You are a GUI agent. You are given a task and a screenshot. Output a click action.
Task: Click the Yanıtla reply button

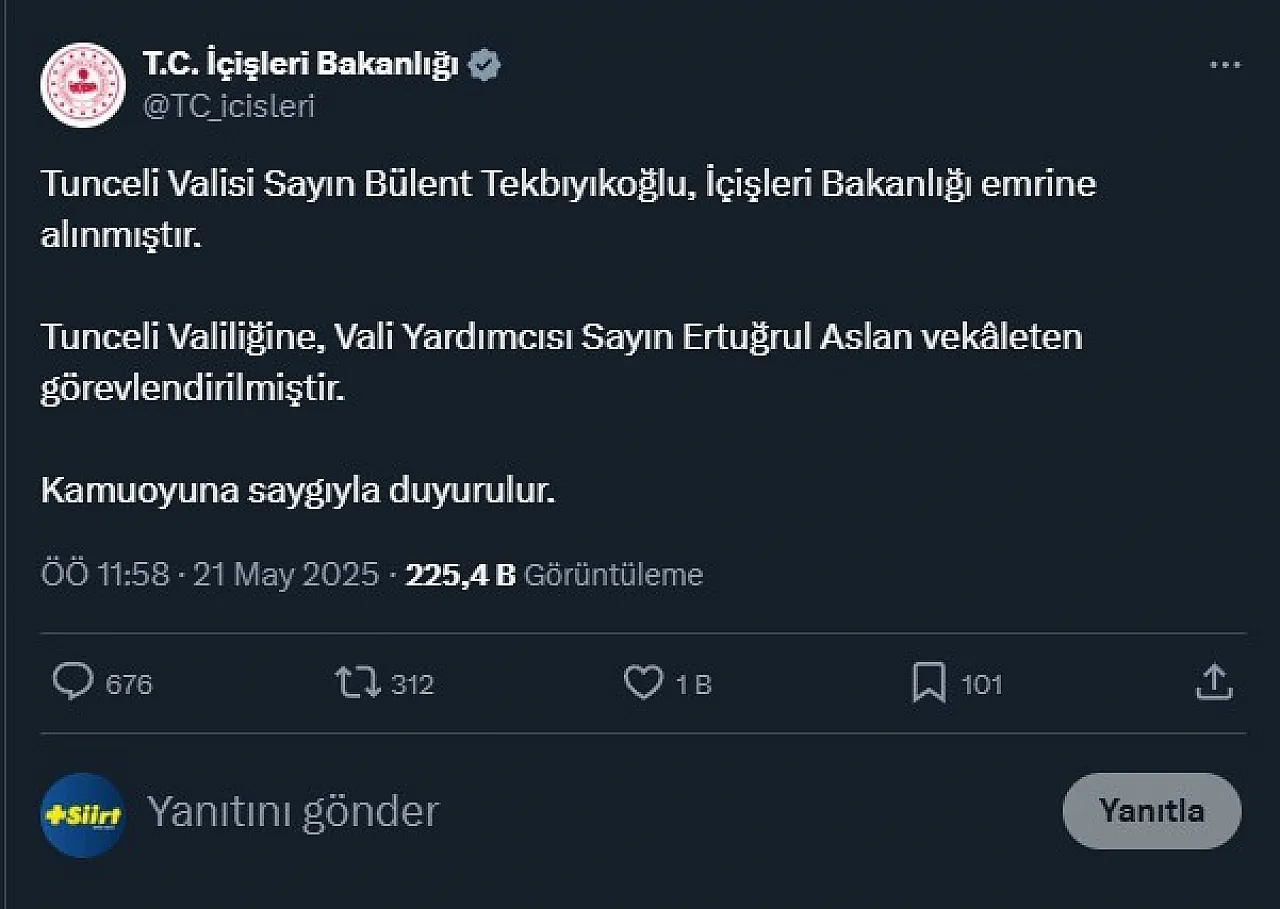1152,810
